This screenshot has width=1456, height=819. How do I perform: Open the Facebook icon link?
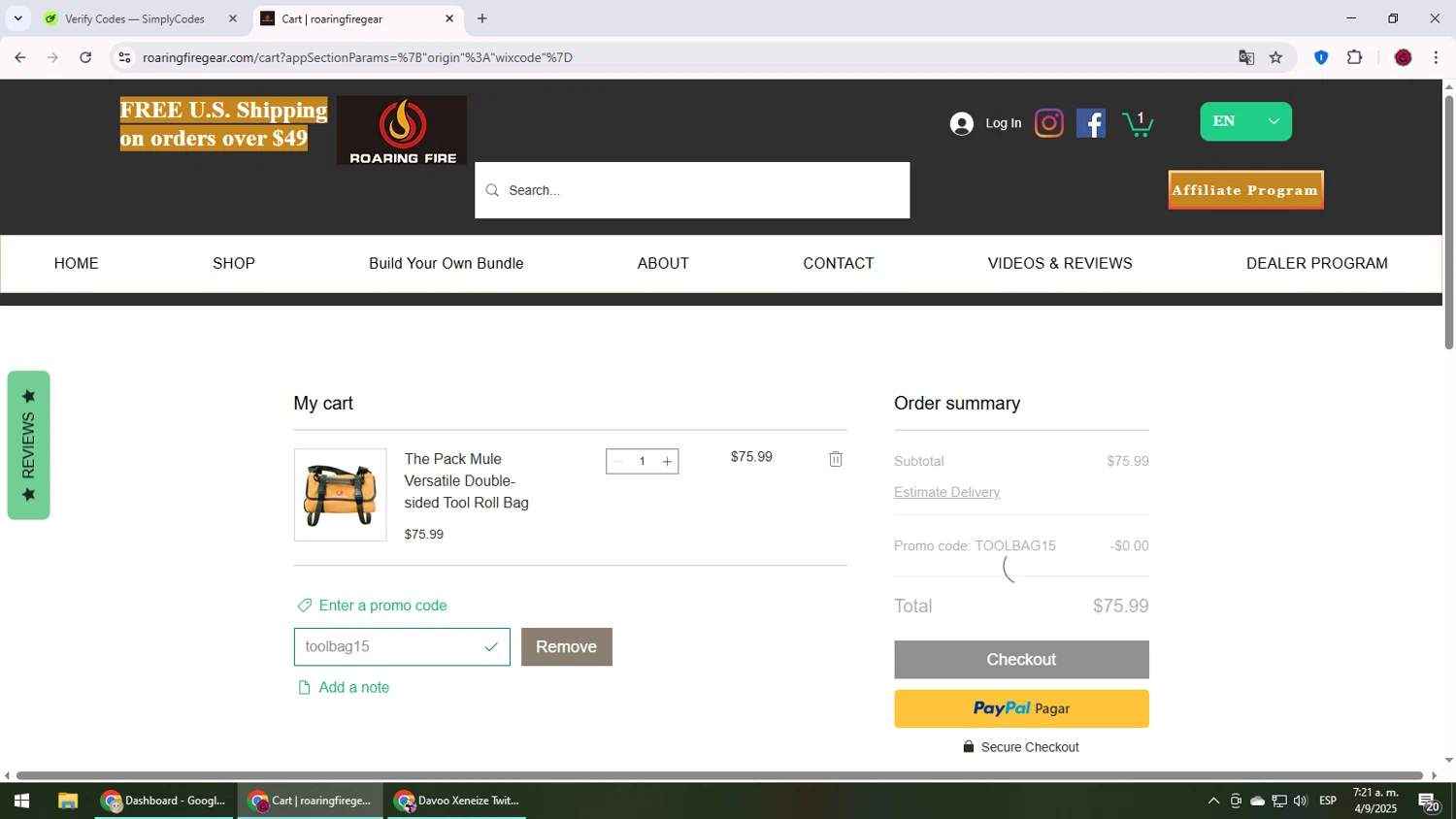tap(1091, 123)
